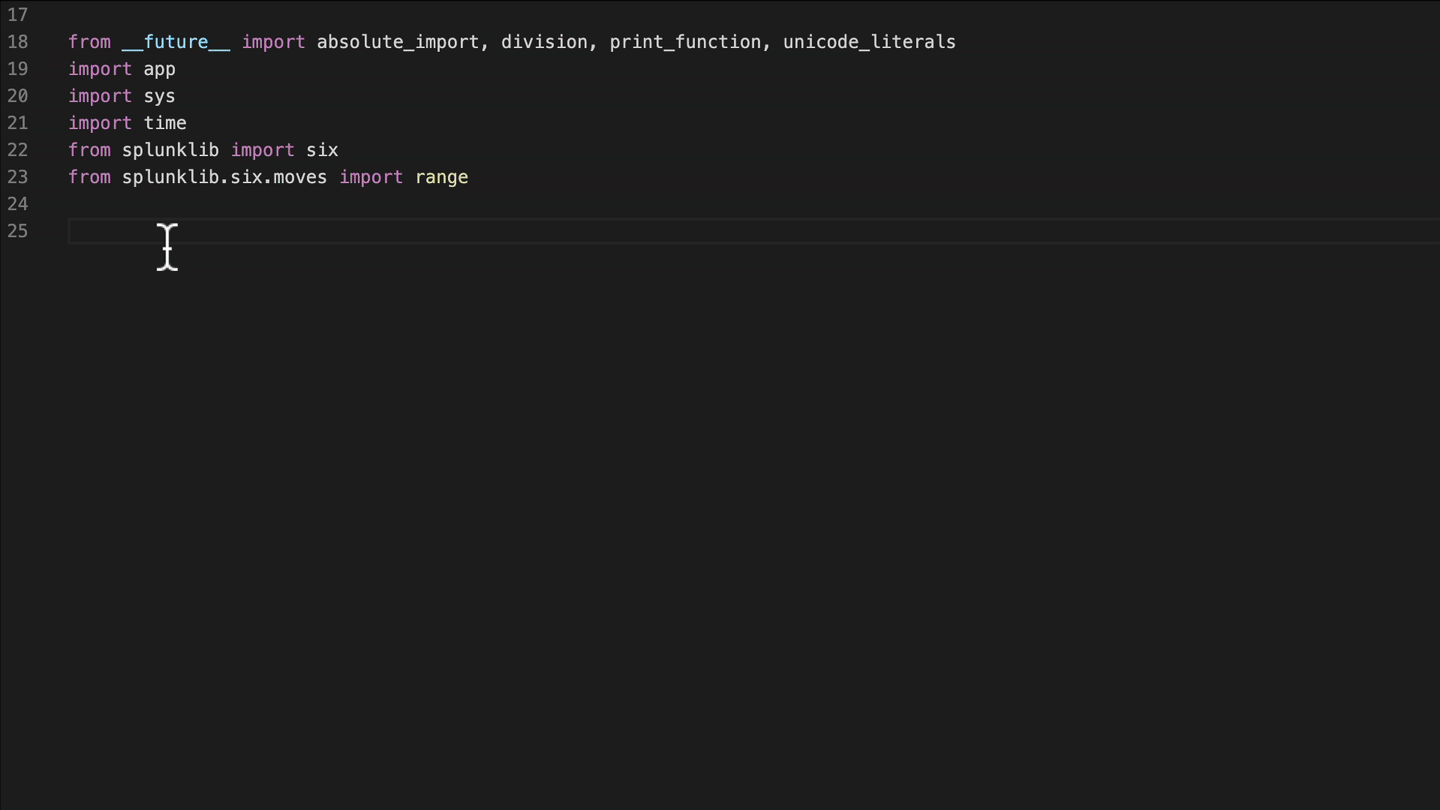Click the word six at end of line 22
The height and width of the screenshot is (810, 1440).
322,150
